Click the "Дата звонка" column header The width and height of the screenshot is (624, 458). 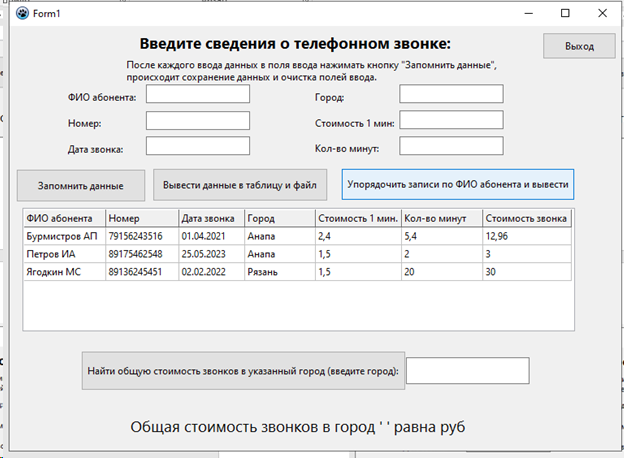point(210,218)
